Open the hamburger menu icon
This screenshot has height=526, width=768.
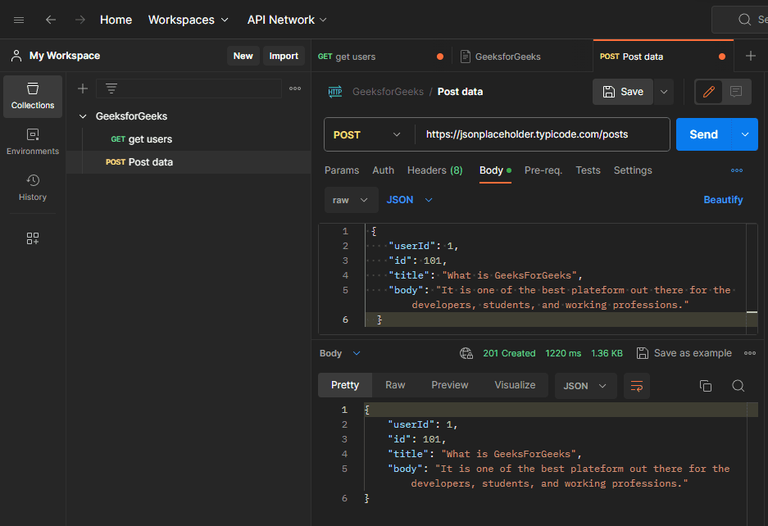pyautogui.click(x=18, y=20)
